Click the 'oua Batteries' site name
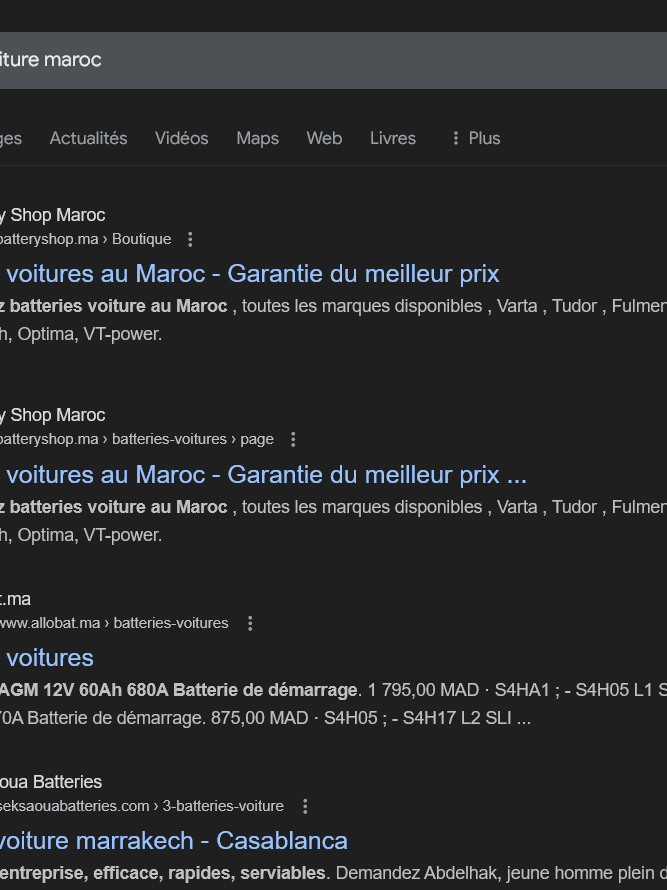Viewport: 667px width, 890px height. pos(51,782)
